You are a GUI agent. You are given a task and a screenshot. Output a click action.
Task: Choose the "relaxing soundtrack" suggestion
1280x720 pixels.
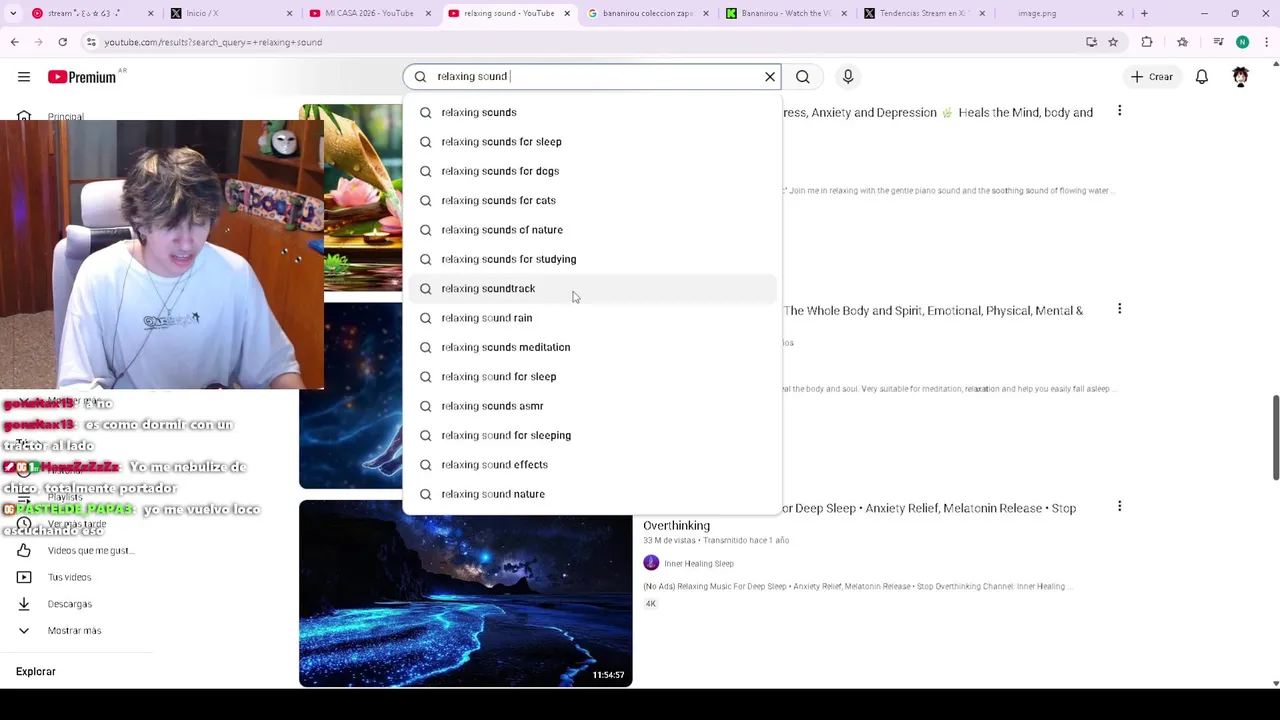[592, 288]
